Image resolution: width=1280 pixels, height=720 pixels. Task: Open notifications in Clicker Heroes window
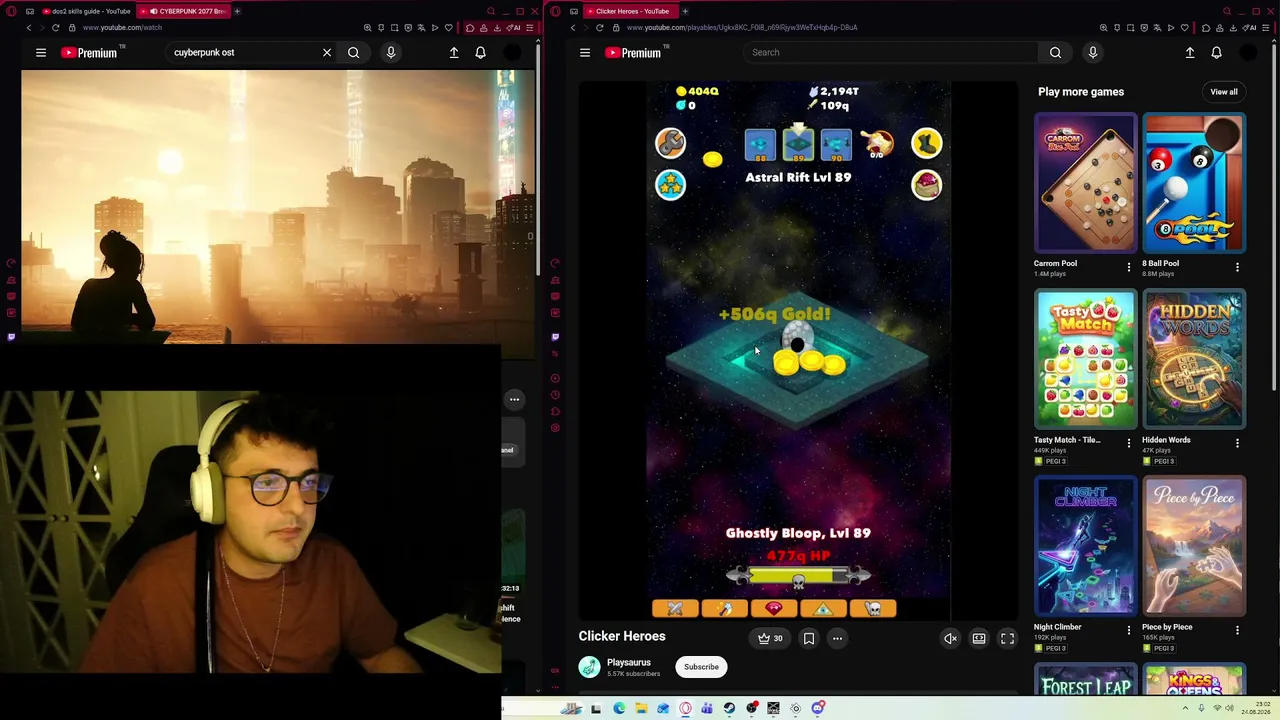point(1217,53)
